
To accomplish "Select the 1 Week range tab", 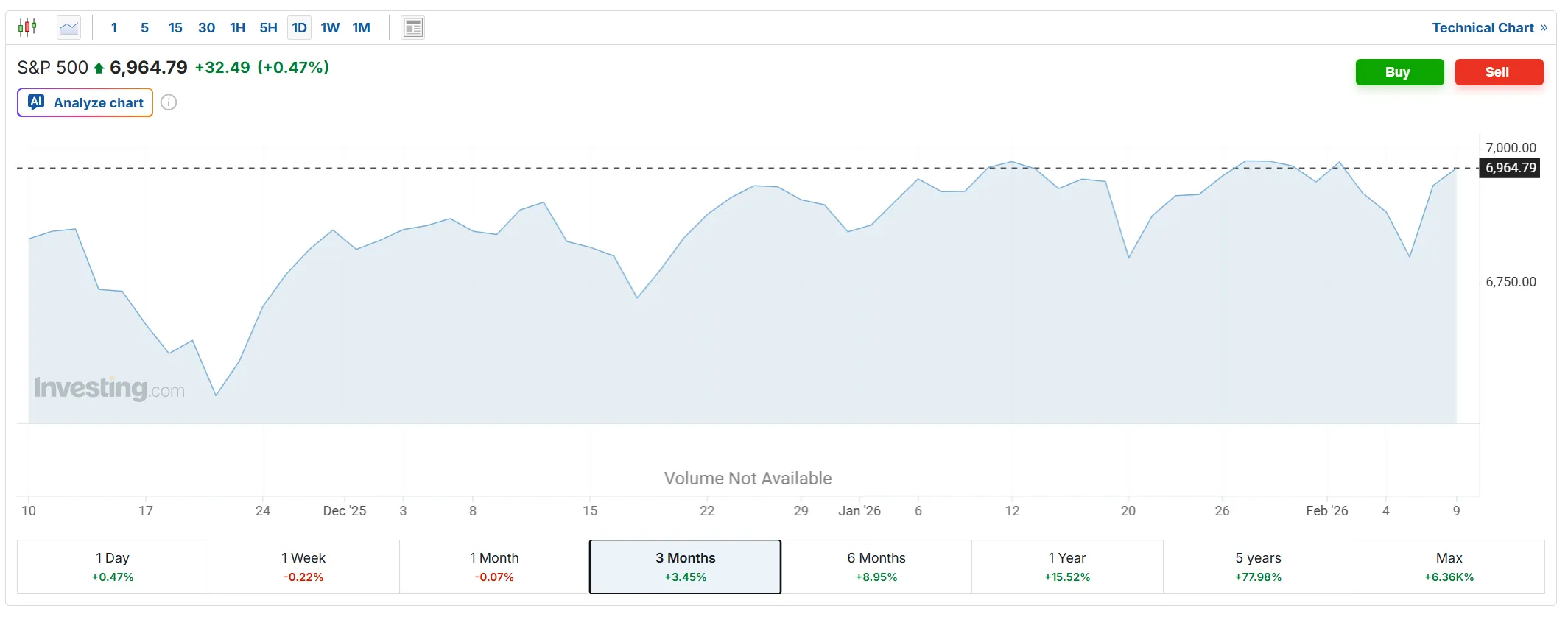I will (303, 566).
